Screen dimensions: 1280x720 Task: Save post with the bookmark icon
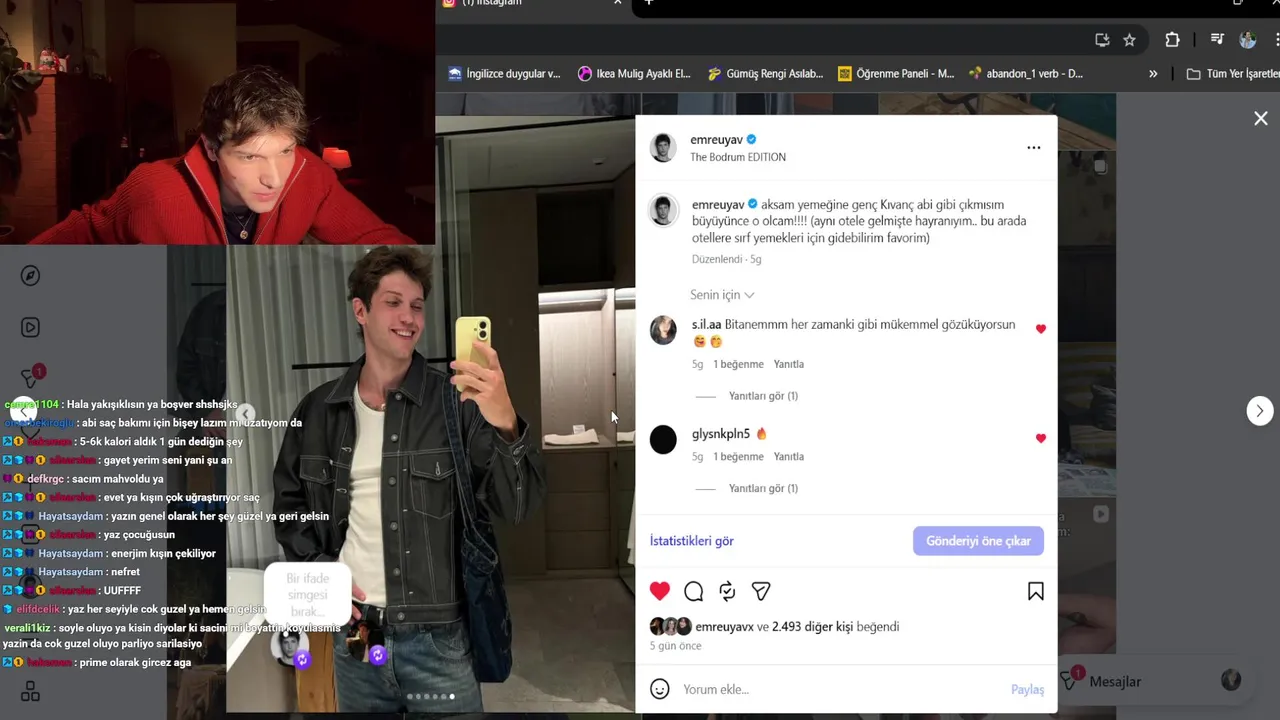1036,591
